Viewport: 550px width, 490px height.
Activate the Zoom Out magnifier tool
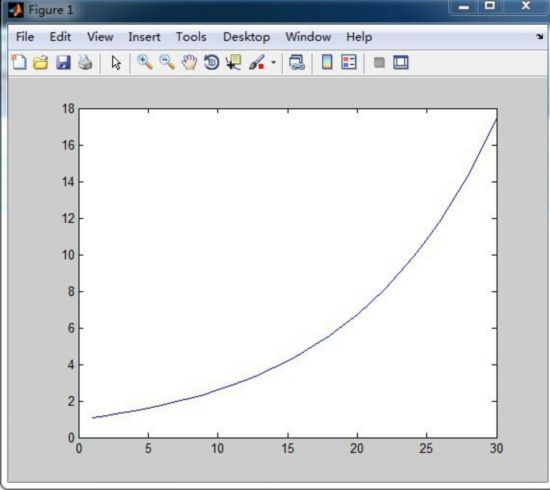[167, 62]
